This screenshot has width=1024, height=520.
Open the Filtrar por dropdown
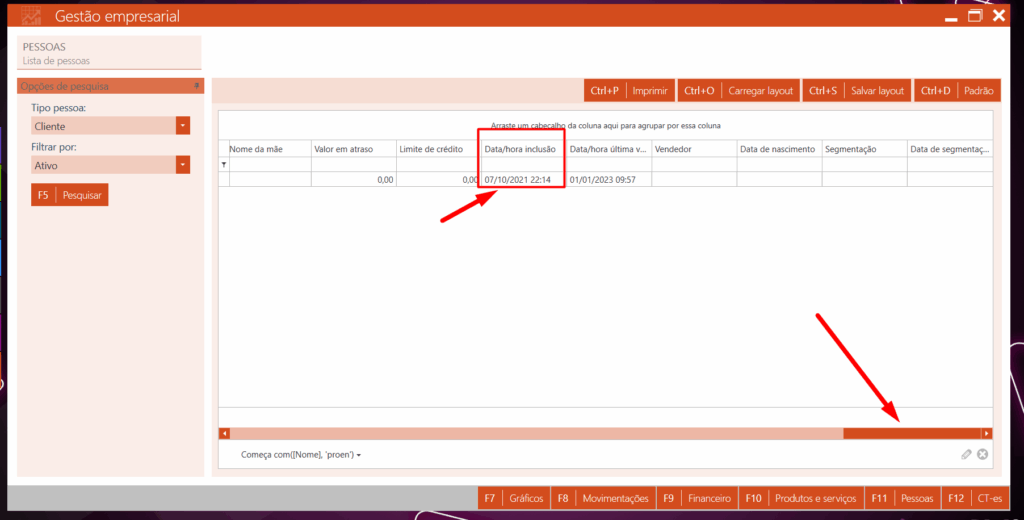(x=183, y=165)
